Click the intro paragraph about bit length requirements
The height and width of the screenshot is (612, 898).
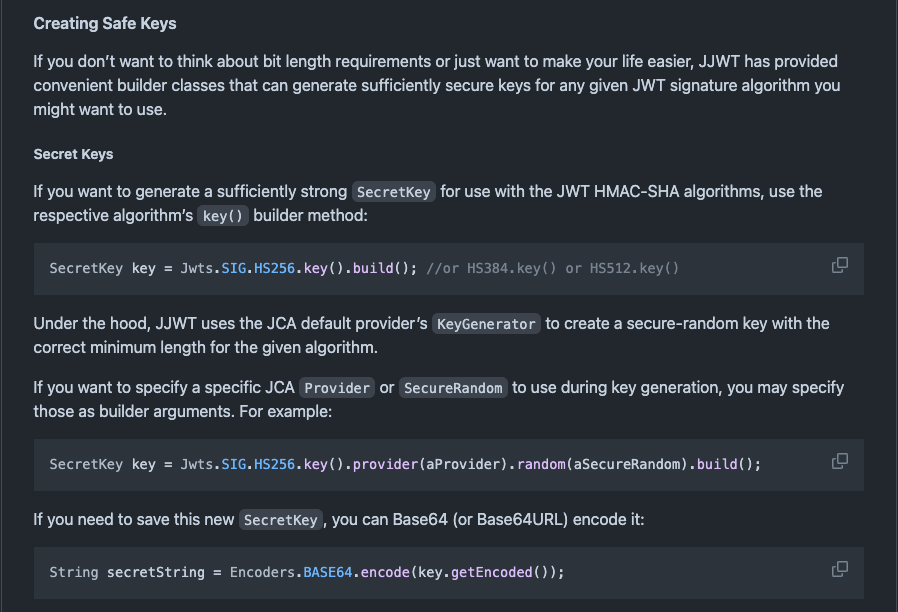click(x=436, y=85)
